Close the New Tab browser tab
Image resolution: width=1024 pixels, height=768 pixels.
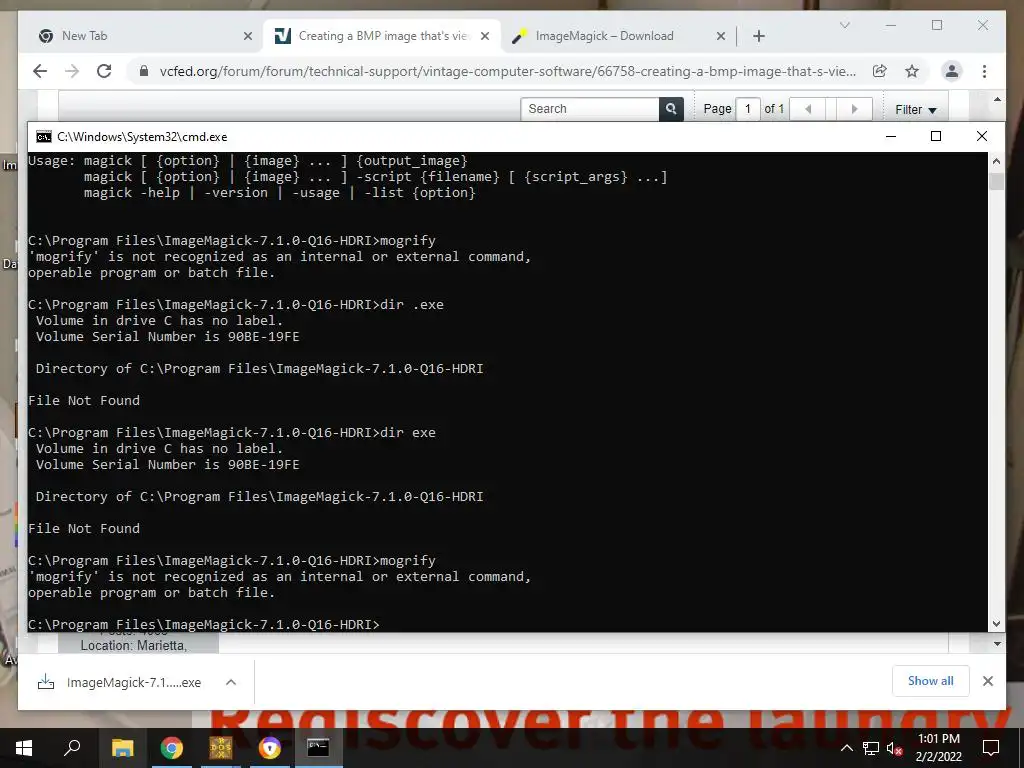point(248,36)
